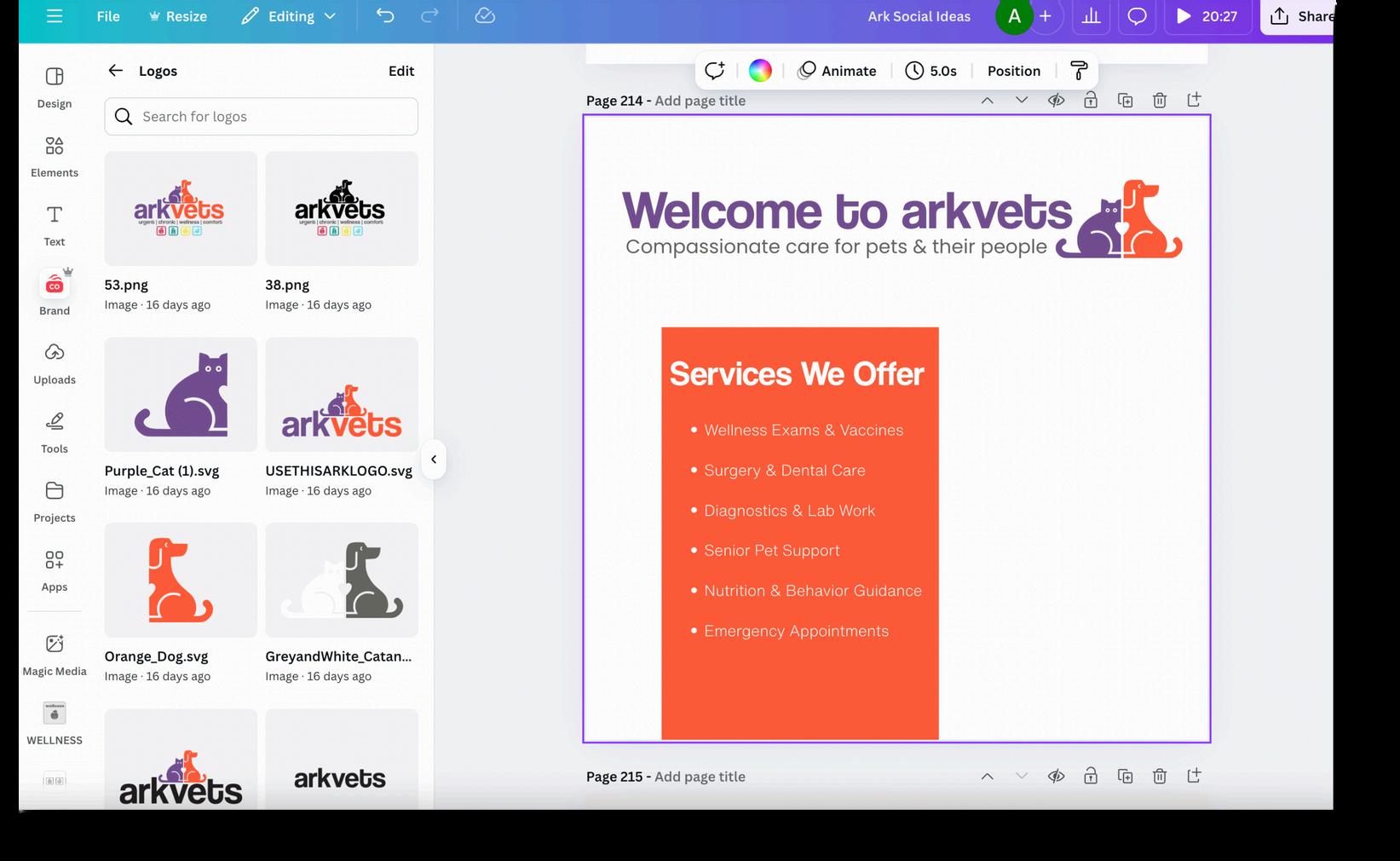Select the Compassionate care tagline text
Image resolution: width=1400 pixels, height=861 pixels.
pos(836,247)
